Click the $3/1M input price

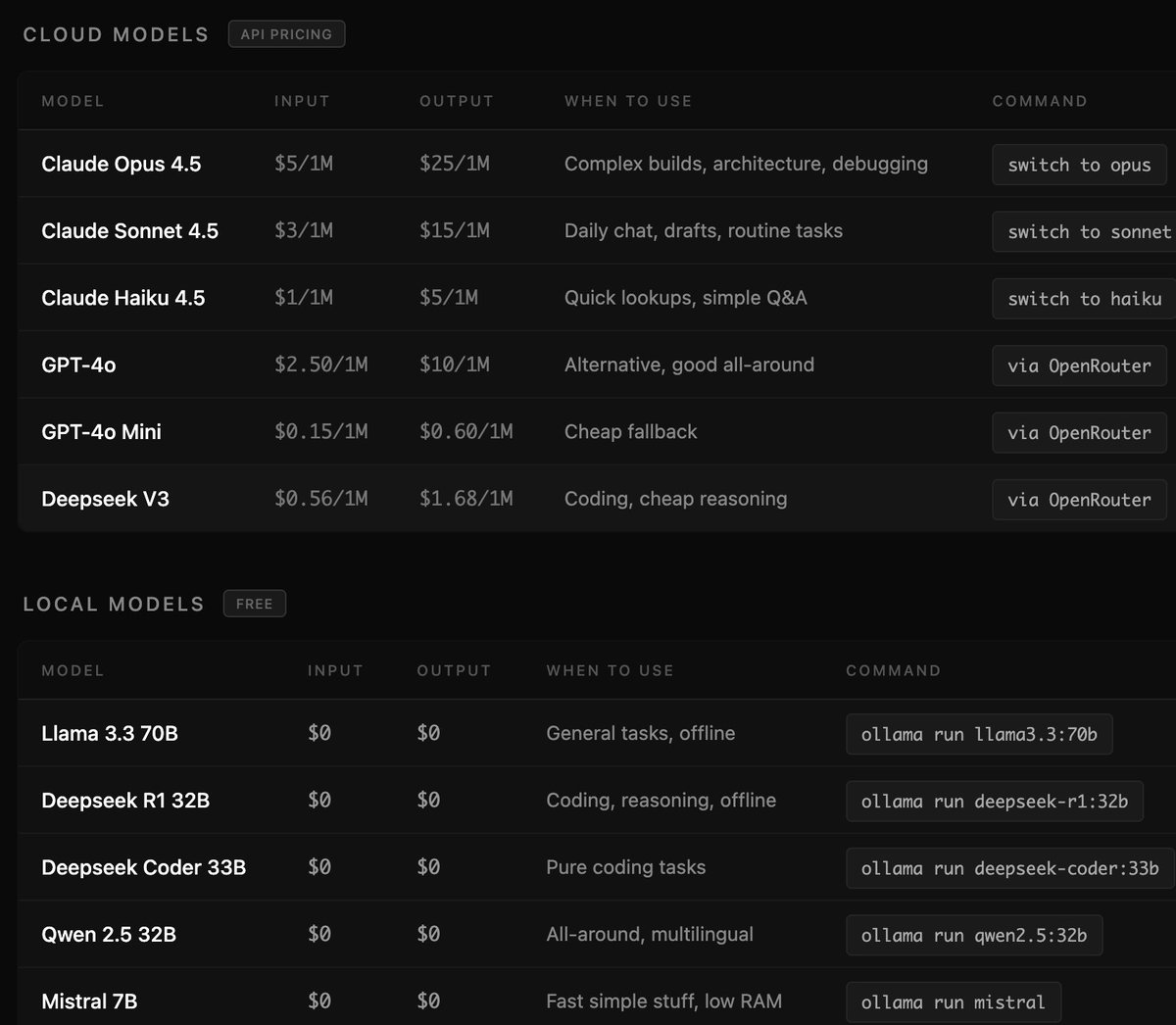click(304, 231)
